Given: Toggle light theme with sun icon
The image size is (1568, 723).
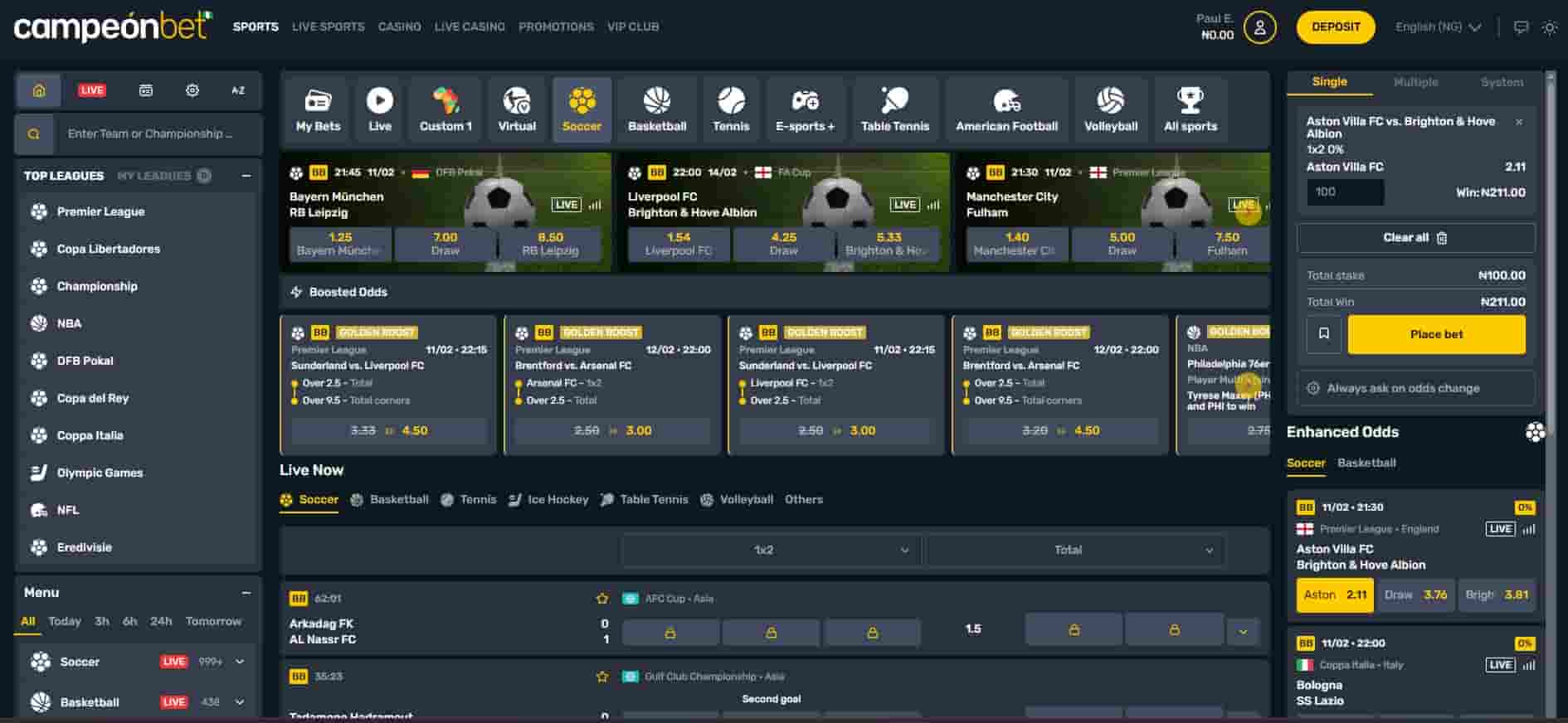Looking at the screenshot, I should tap(1549, 27).
